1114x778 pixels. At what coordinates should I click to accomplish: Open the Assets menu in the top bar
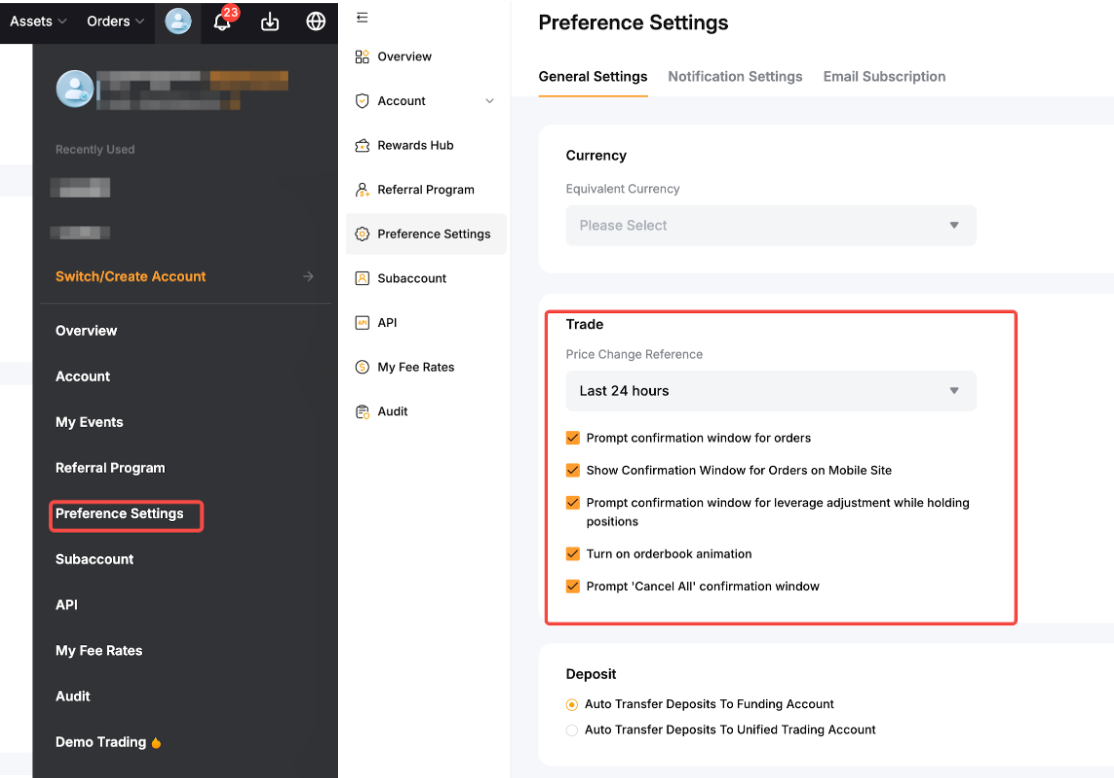point(38,22)
